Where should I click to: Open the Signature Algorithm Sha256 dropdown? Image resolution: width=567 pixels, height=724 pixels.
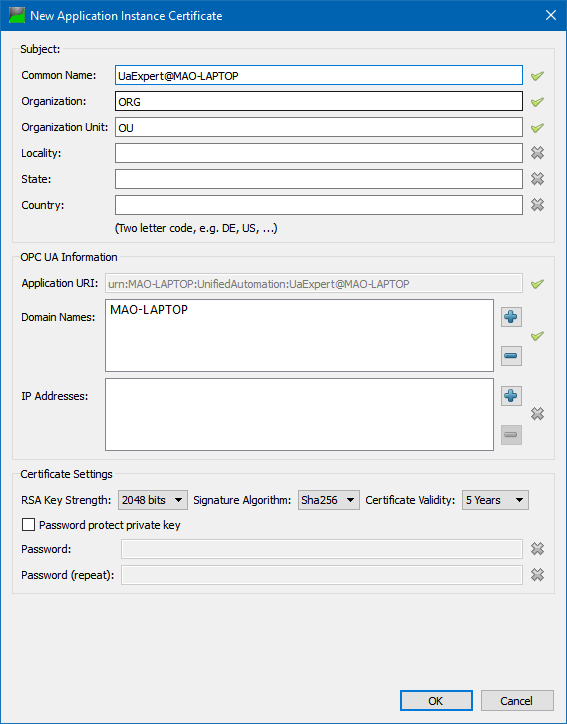(329, 500)
